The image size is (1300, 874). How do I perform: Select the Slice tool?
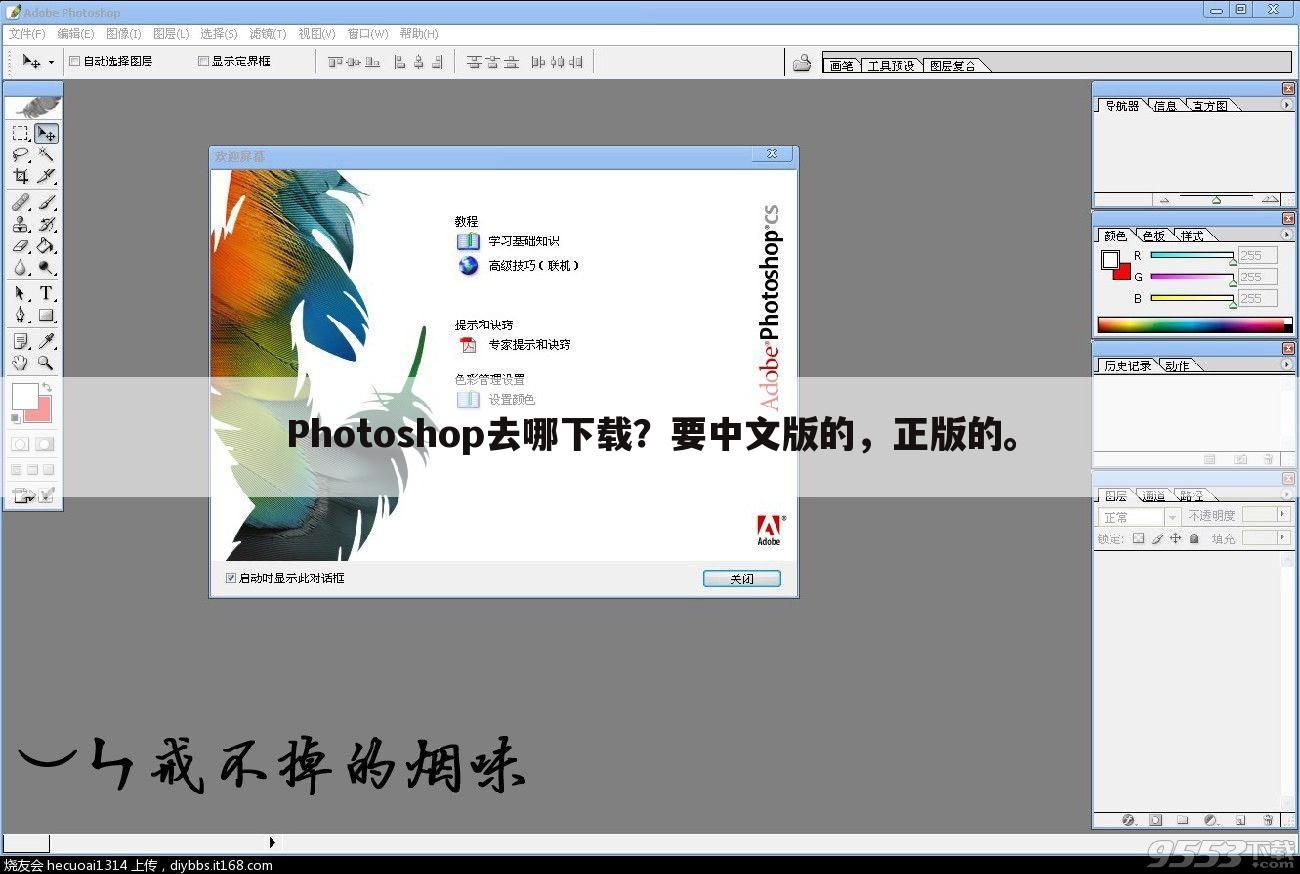coord(46,176)
